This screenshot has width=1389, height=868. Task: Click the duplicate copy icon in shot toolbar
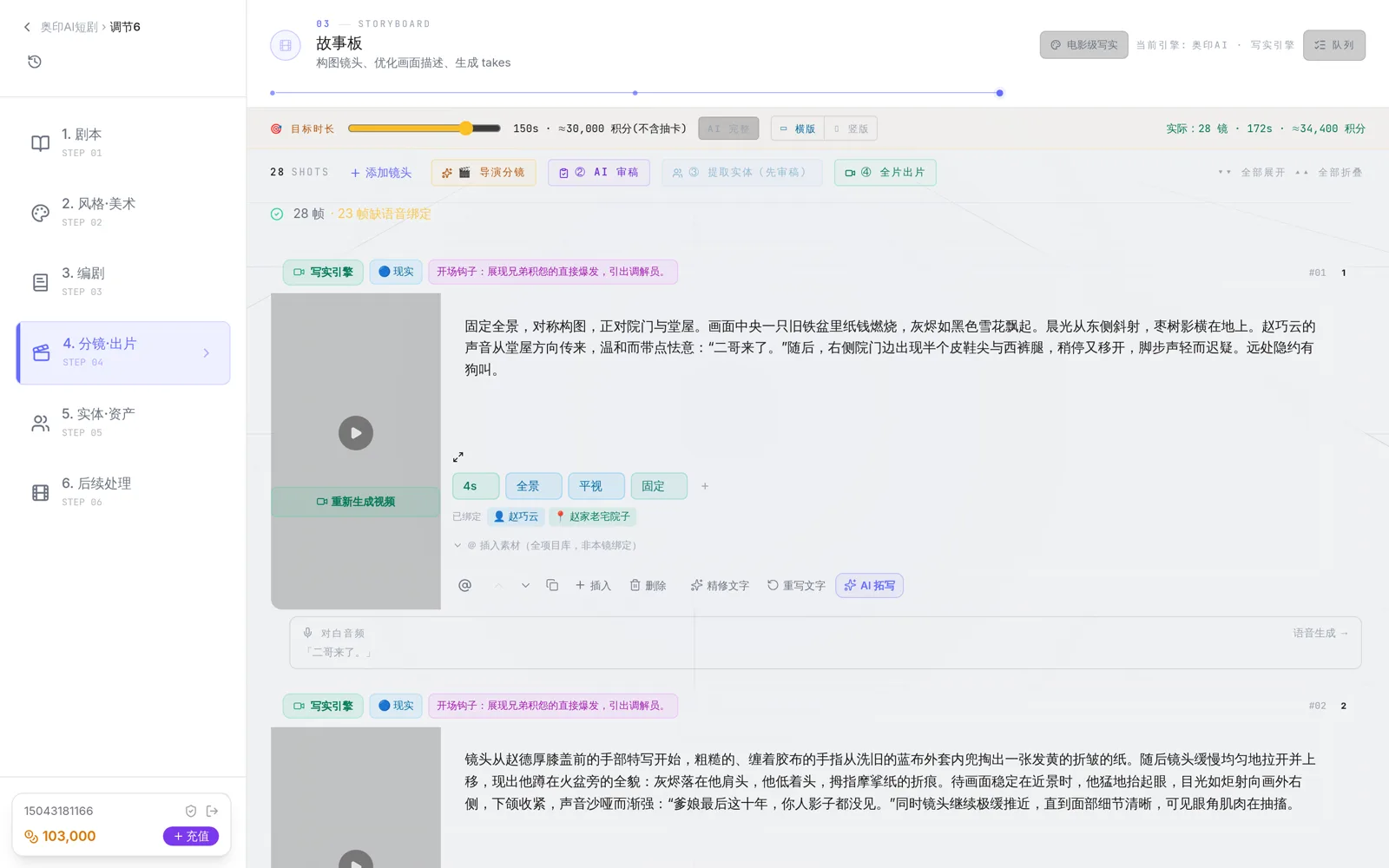point(552,585)
